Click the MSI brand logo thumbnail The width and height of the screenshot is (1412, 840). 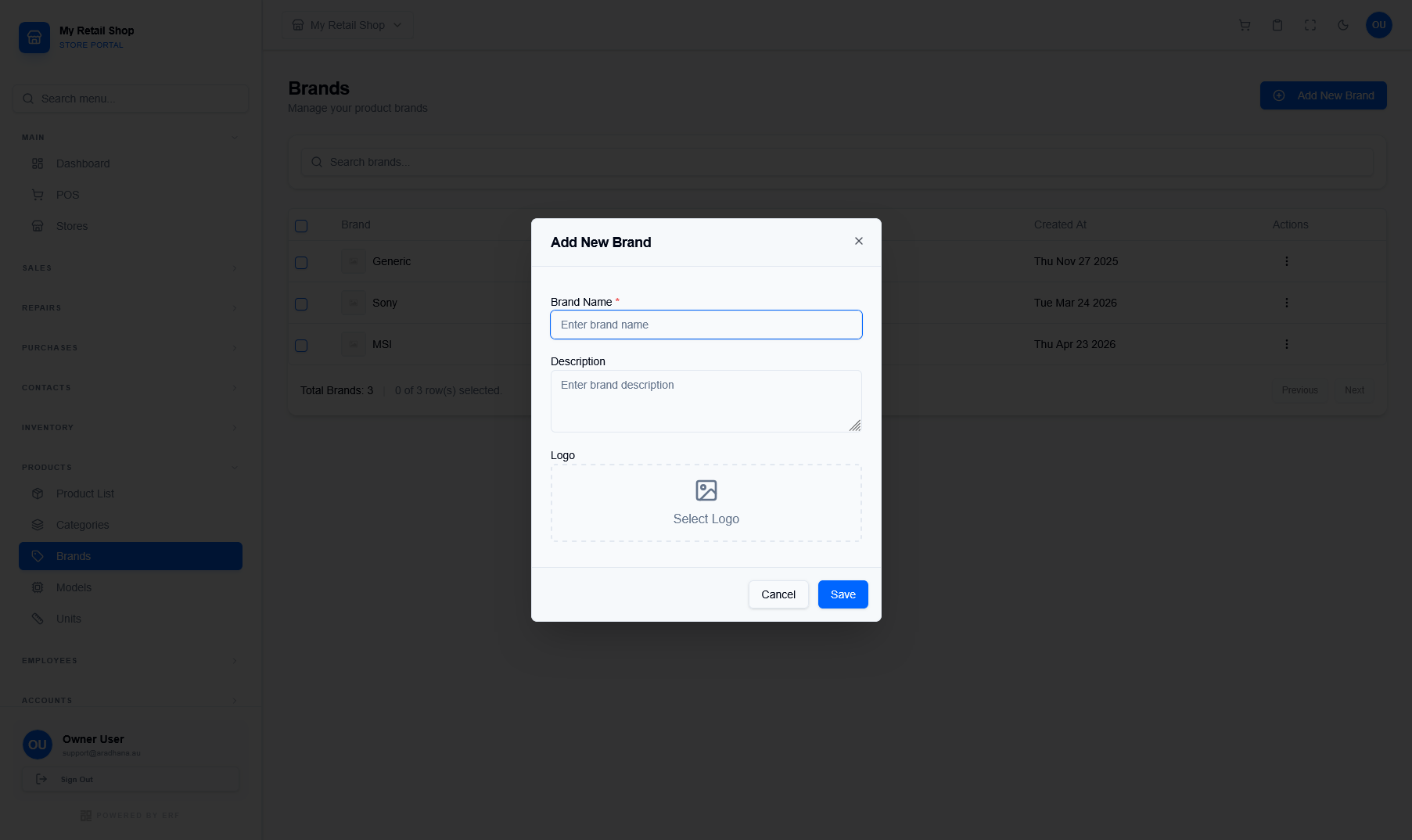[x=354, y=344]
